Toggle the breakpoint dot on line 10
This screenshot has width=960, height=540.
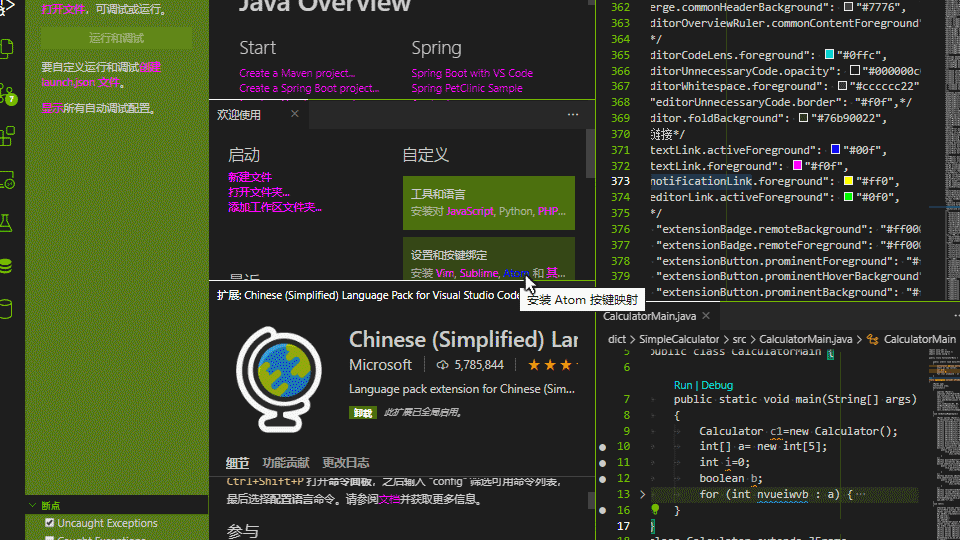602,447
